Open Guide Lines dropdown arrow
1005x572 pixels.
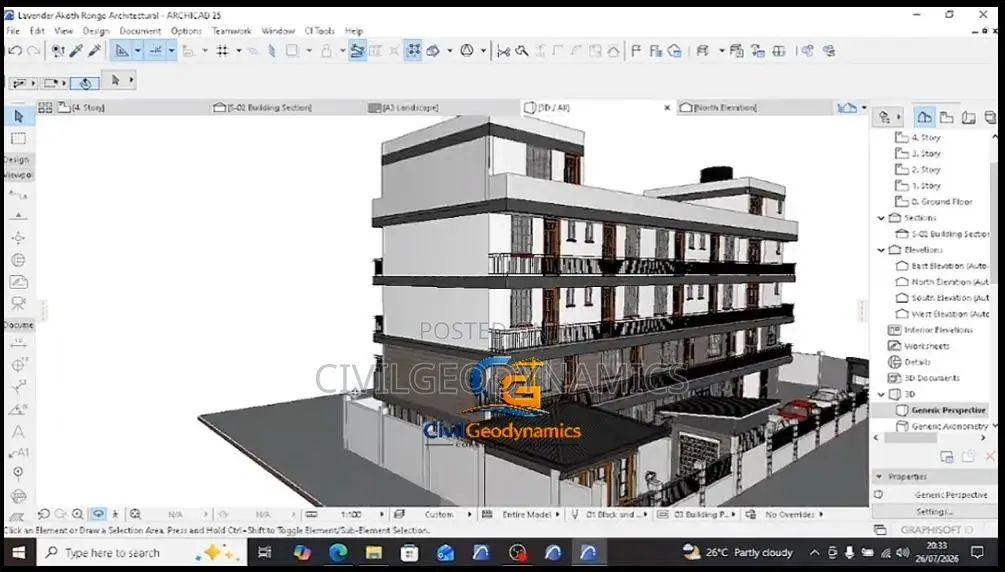click(137, 51)
